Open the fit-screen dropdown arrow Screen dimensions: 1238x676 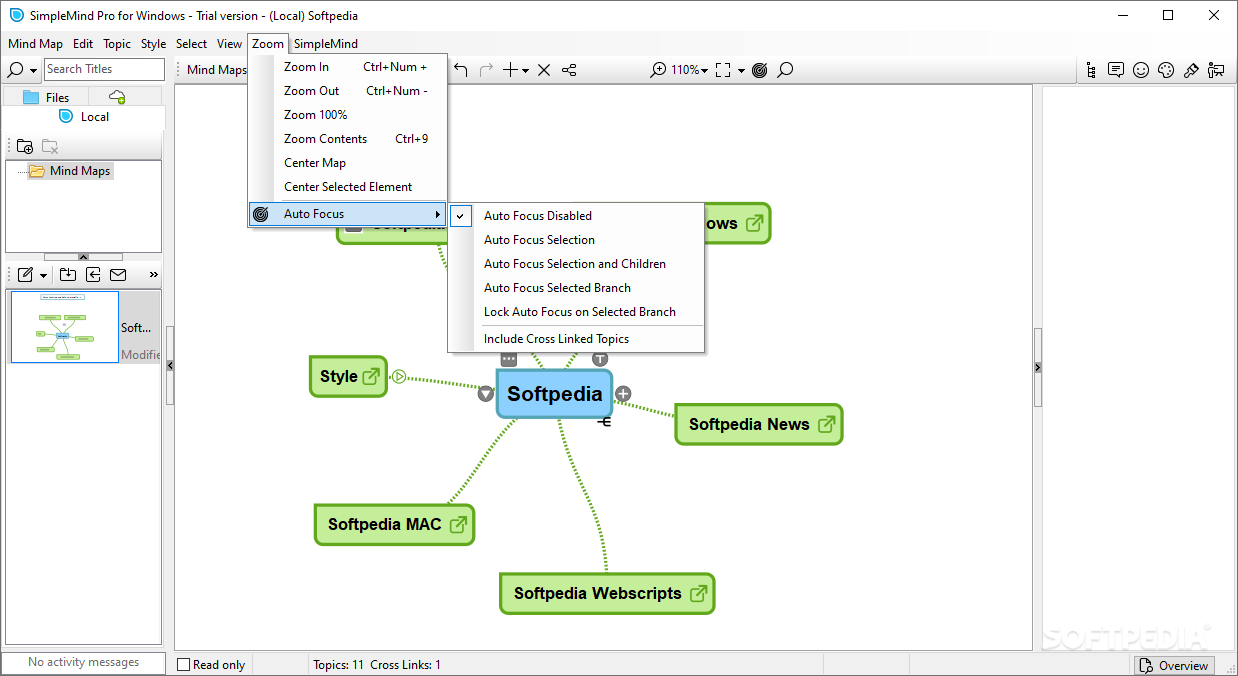click(x=741, y=70)
